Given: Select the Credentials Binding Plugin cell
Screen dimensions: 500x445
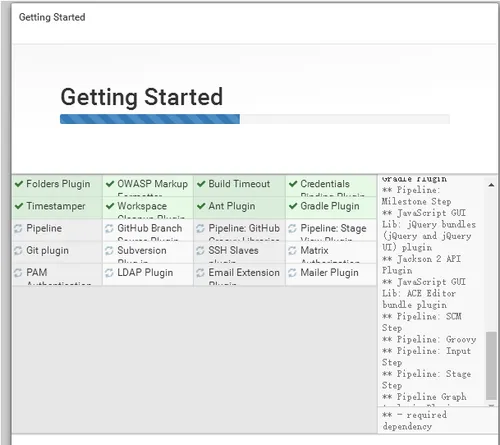Looking at the screenshot, I should coord(331,186).
